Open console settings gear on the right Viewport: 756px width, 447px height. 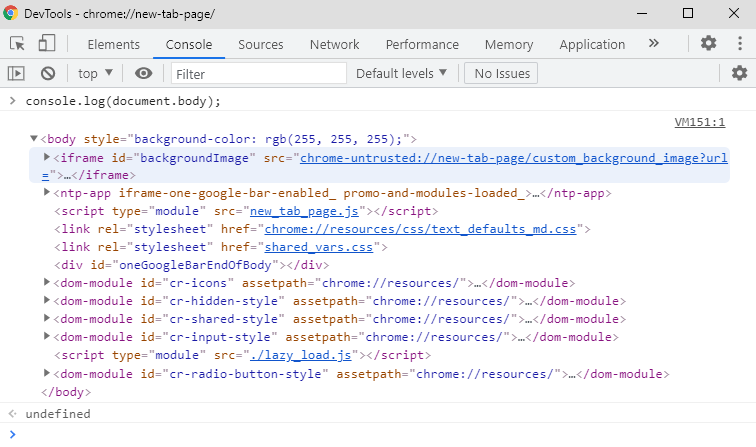tap(739, 73)
